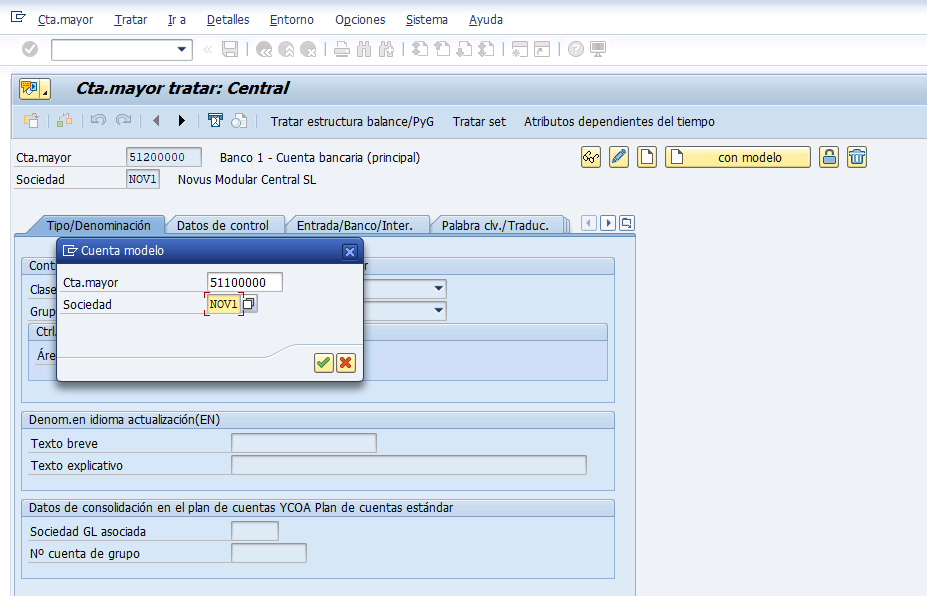Click the Customize local layout monitor icon

[598, 49]
